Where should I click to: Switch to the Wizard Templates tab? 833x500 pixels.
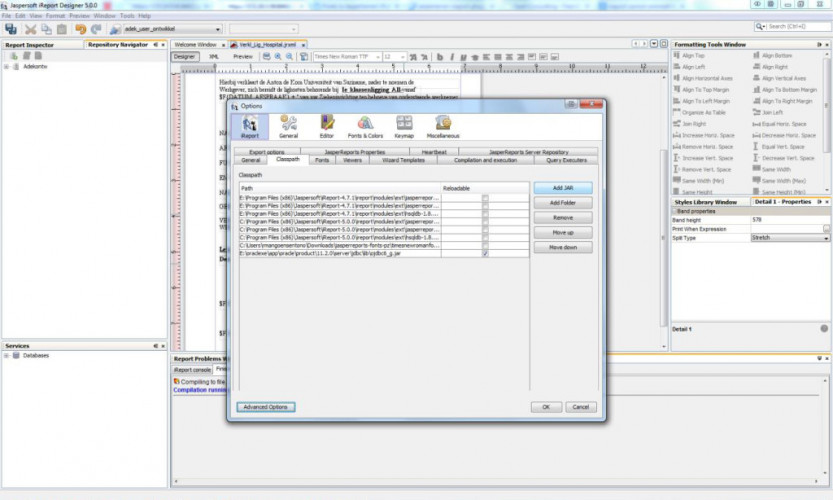[x=403, y=160]
